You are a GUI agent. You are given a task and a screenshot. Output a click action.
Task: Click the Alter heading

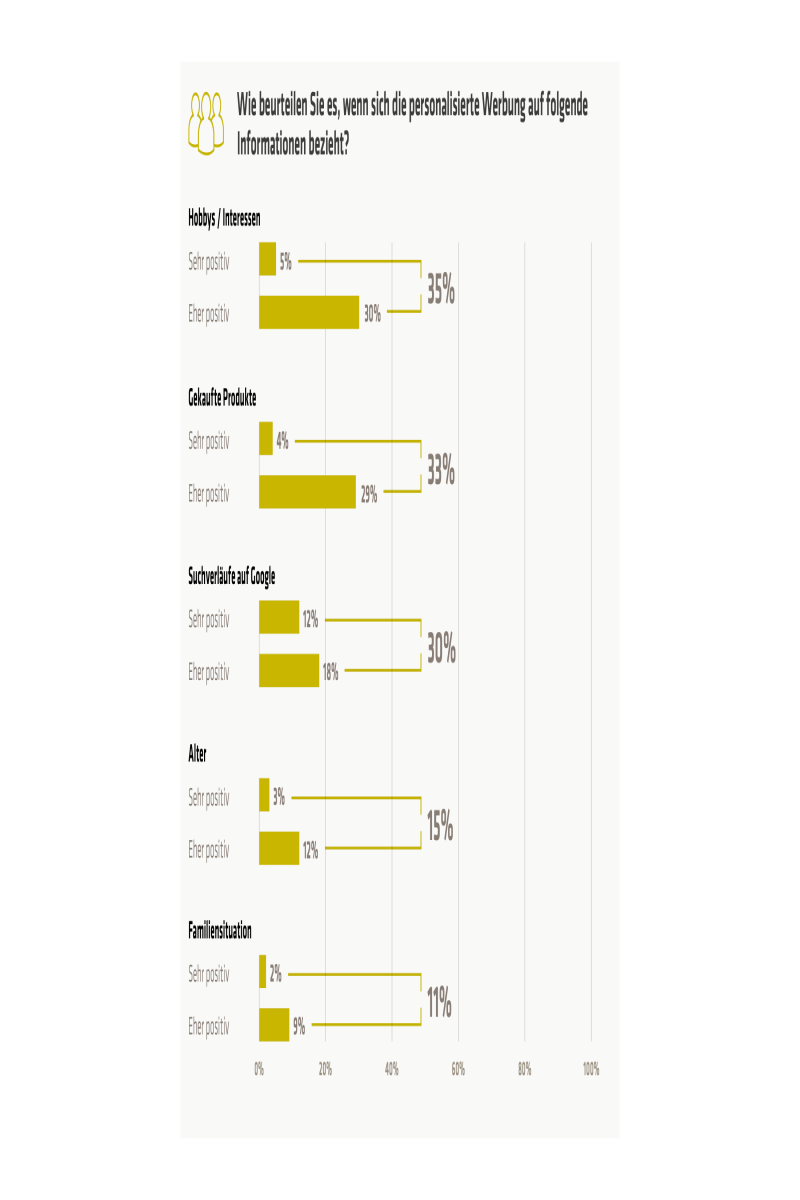[197, 753]
